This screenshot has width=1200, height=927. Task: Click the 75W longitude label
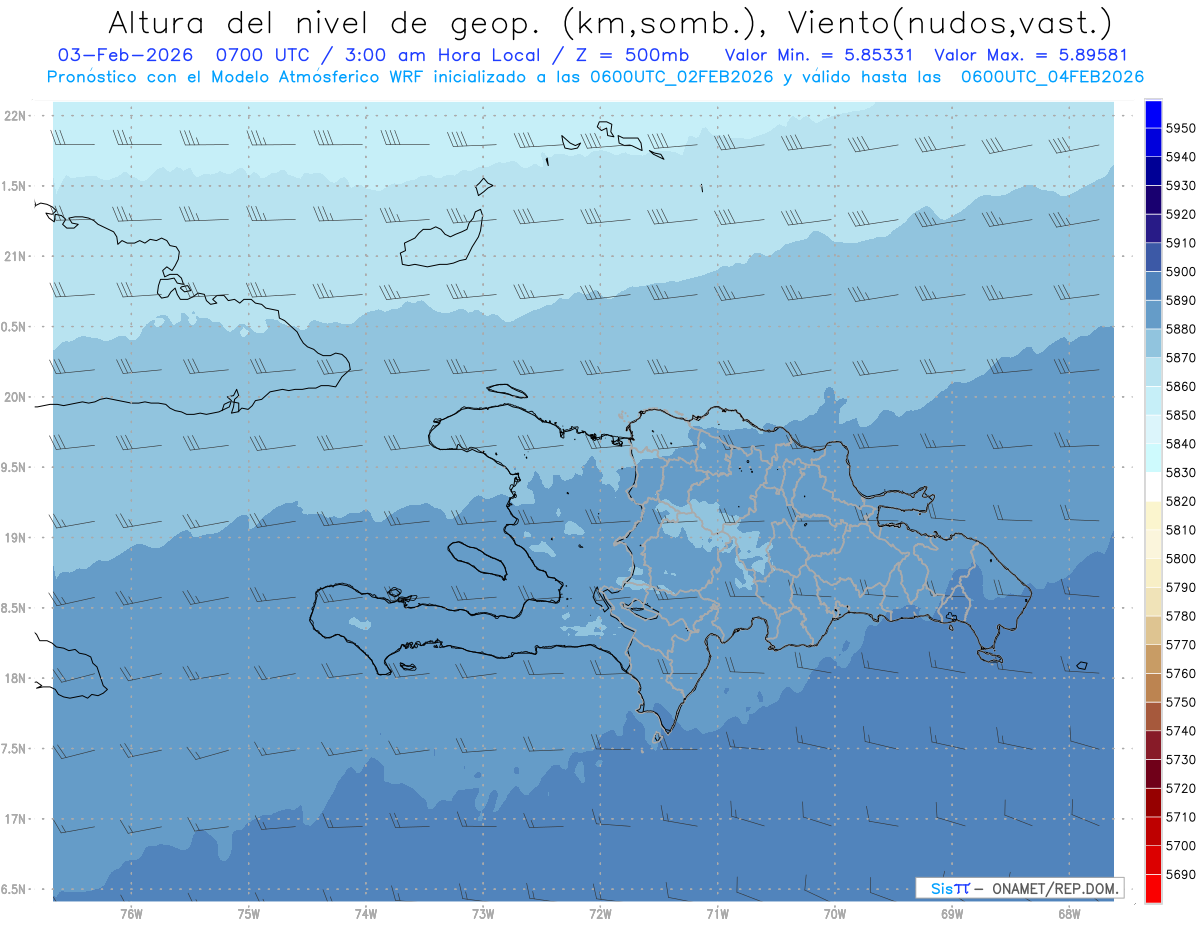tap(248, 913)
